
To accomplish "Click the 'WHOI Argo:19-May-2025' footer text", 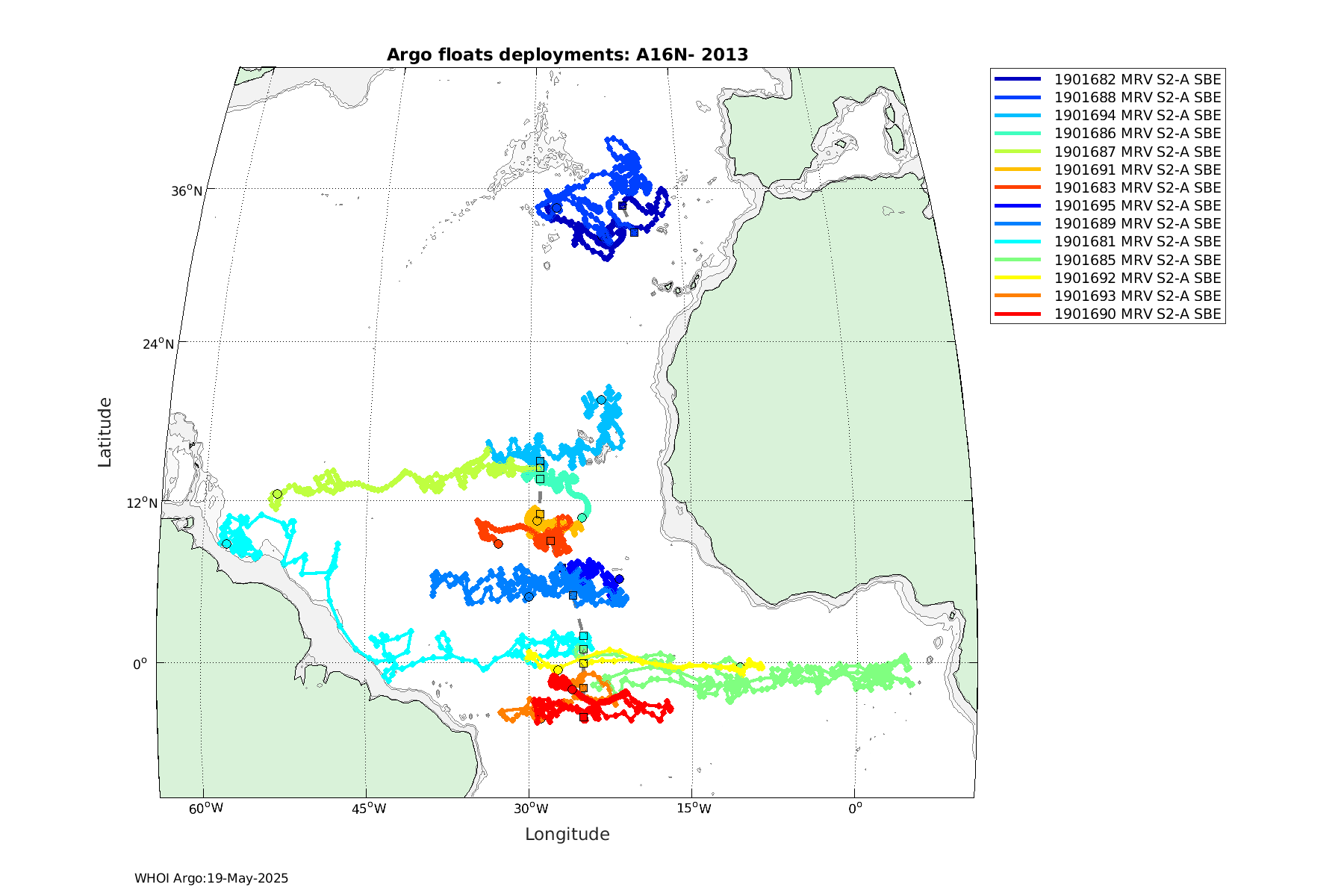I will pos(211,878).
